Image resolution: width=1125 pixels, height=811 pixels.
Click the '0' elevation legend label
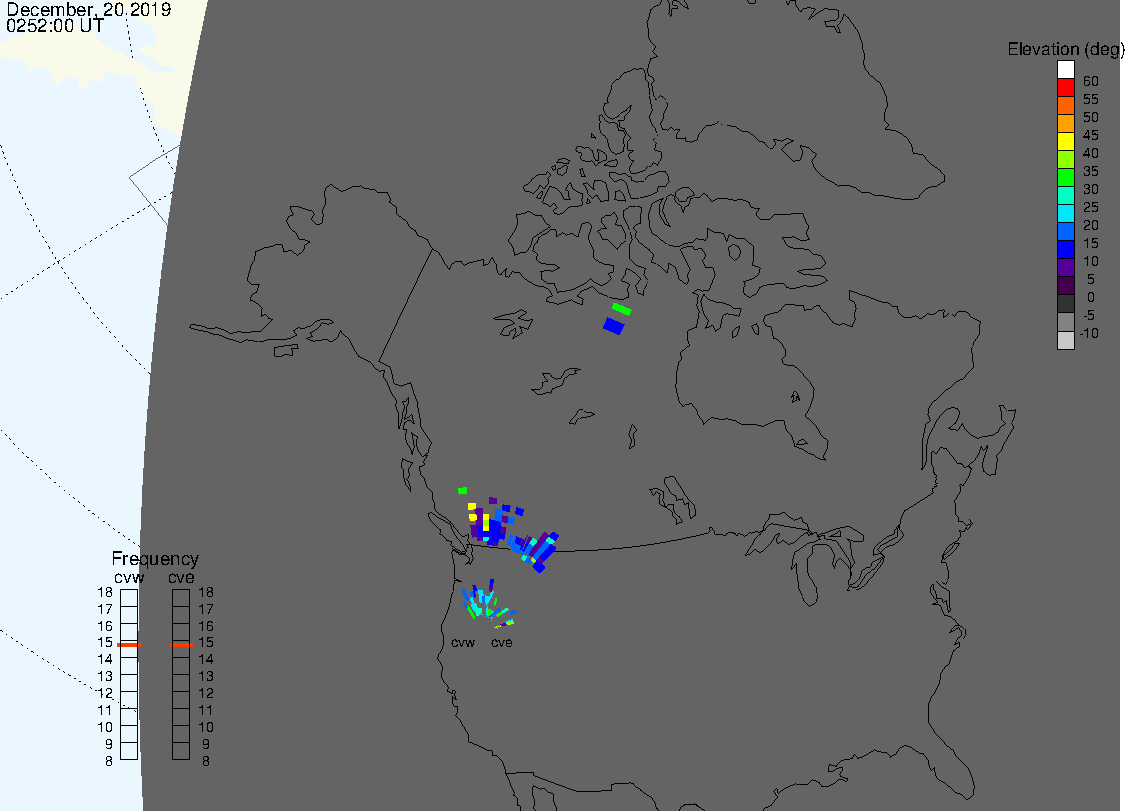(x=1091, y=297)
